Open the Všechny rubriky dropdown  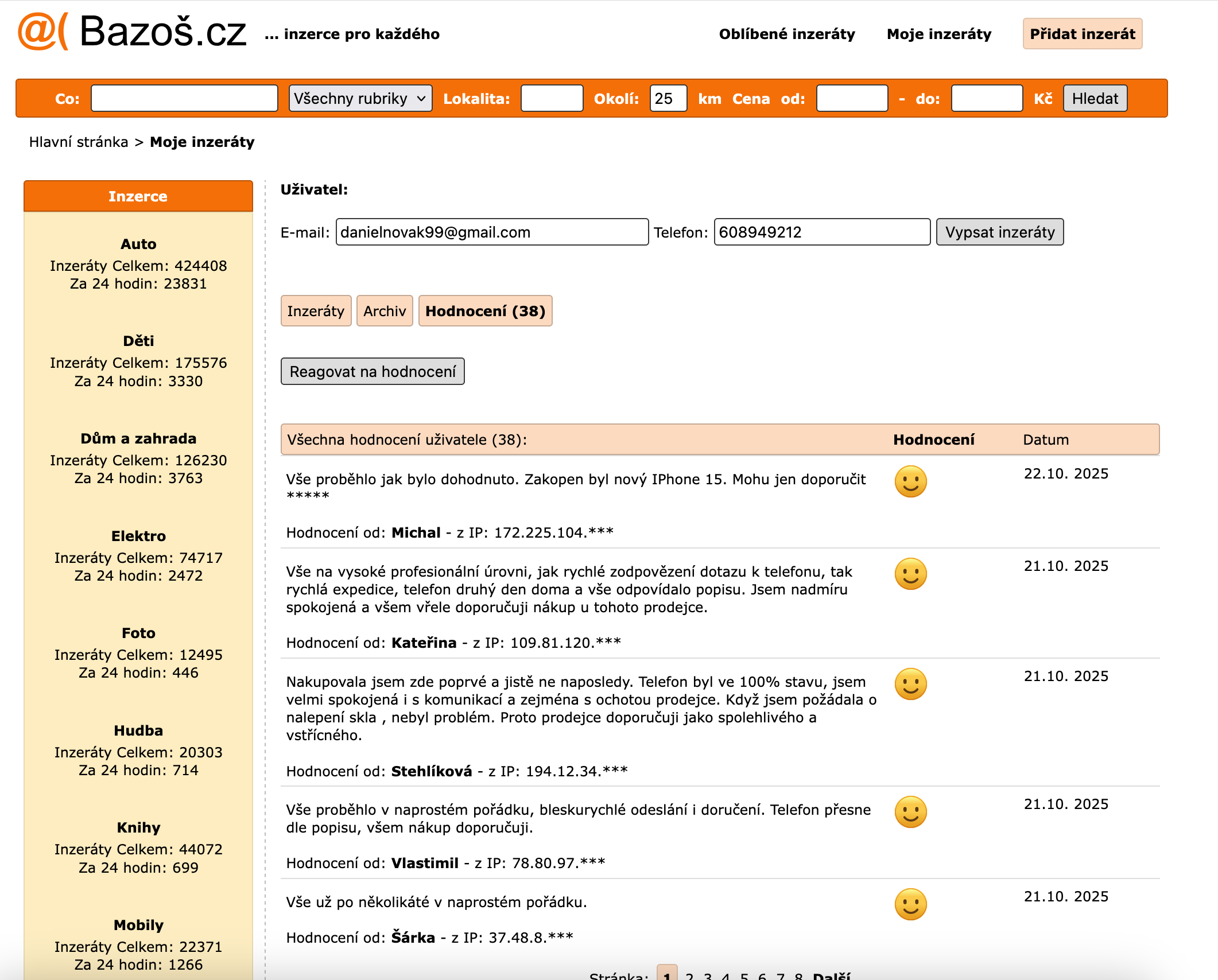click(360, 99)
